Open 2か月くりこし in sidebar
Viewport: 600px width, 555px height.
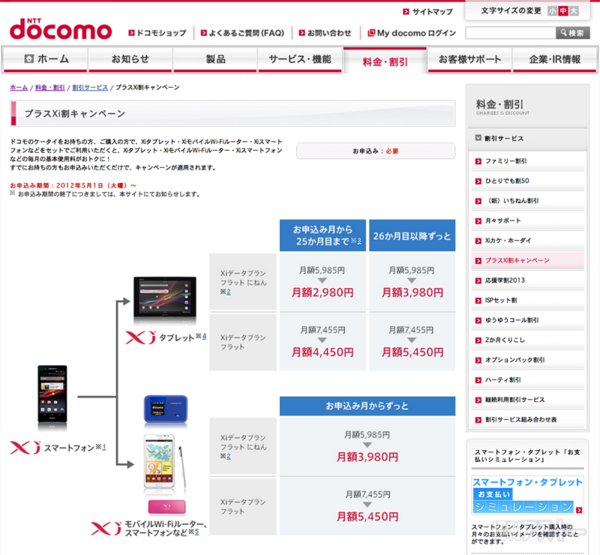[x=505, y=340]
